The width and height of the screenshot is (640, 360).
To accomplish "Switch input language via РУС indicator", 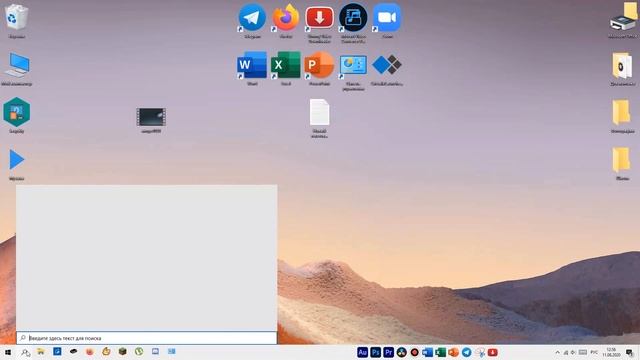I will click(594, 352).
